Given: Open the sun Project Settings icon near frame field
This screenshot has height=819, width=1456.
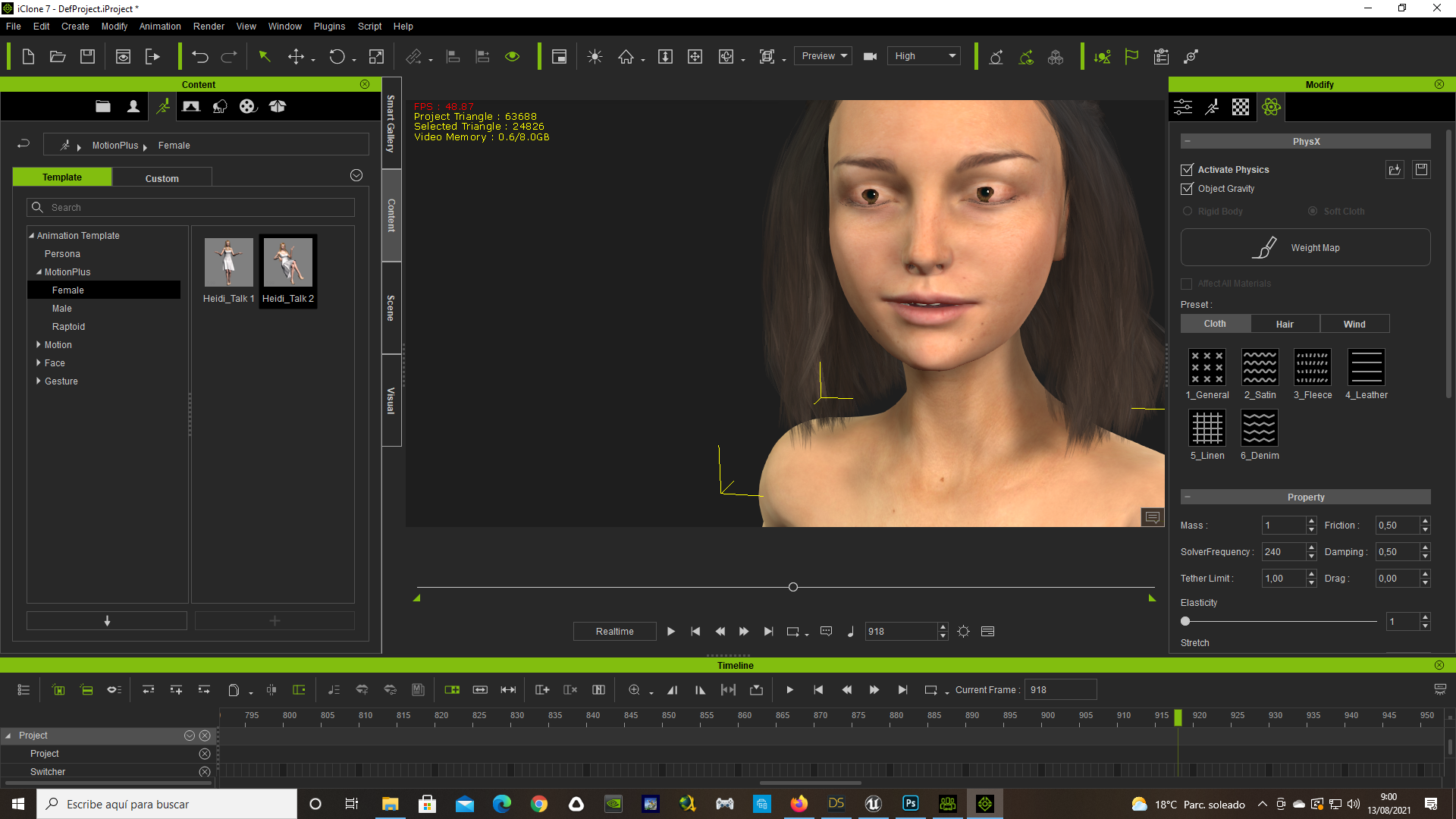Looking at the screenshot, I should coord(963,632).
